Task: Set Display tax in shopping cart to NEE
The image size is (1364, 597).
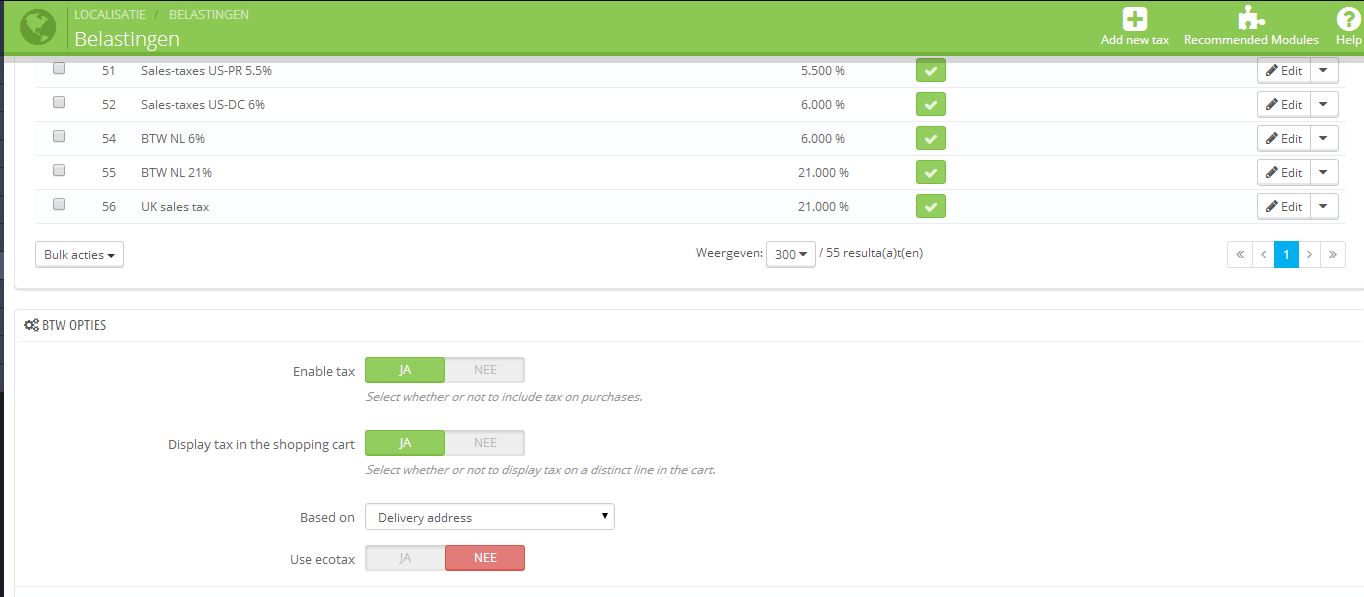Action: pyautogui.click(x=485, y=443)
